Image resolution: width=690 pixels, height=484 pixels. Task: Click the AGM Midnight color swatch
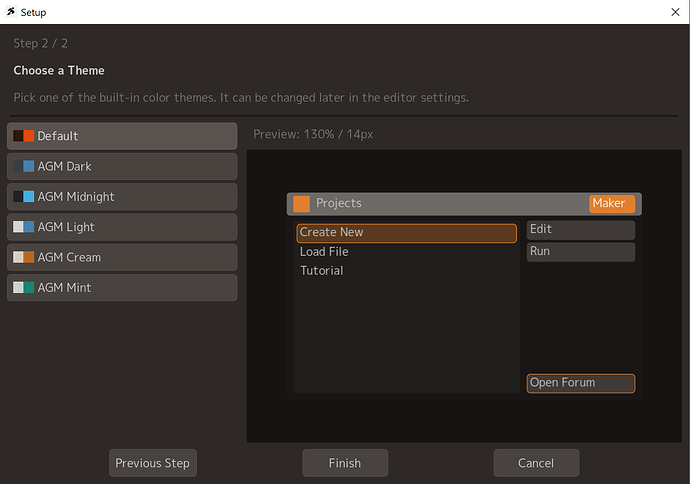23,196
